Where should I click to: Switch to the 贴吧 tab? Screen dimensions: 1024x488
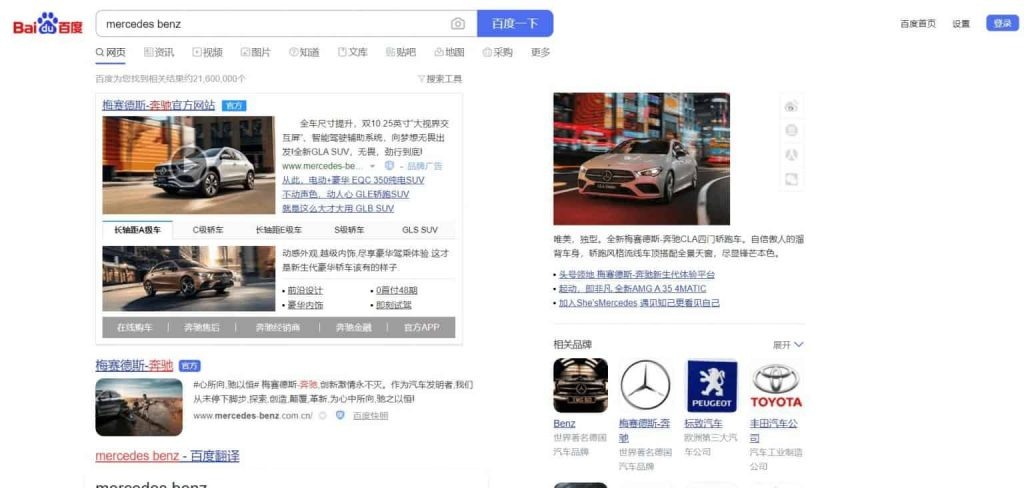click(401, 52)
